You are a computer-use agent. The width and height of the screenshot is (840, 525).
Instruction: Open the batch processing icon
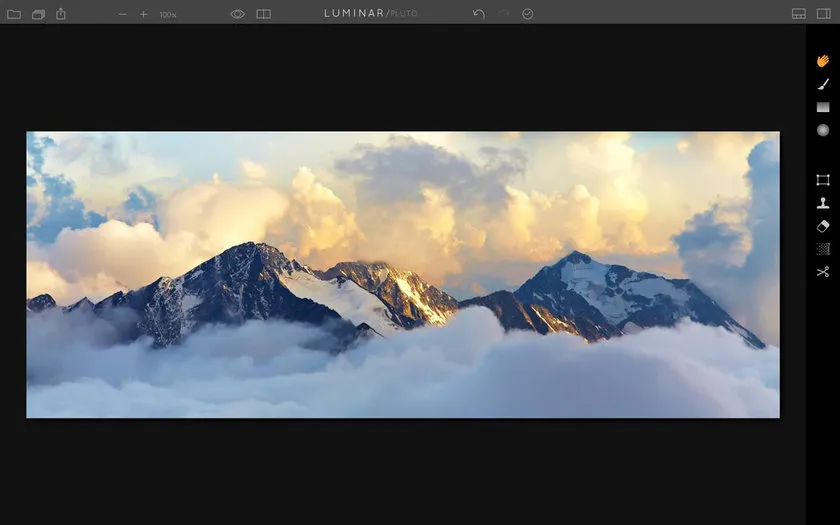(38, 14)
